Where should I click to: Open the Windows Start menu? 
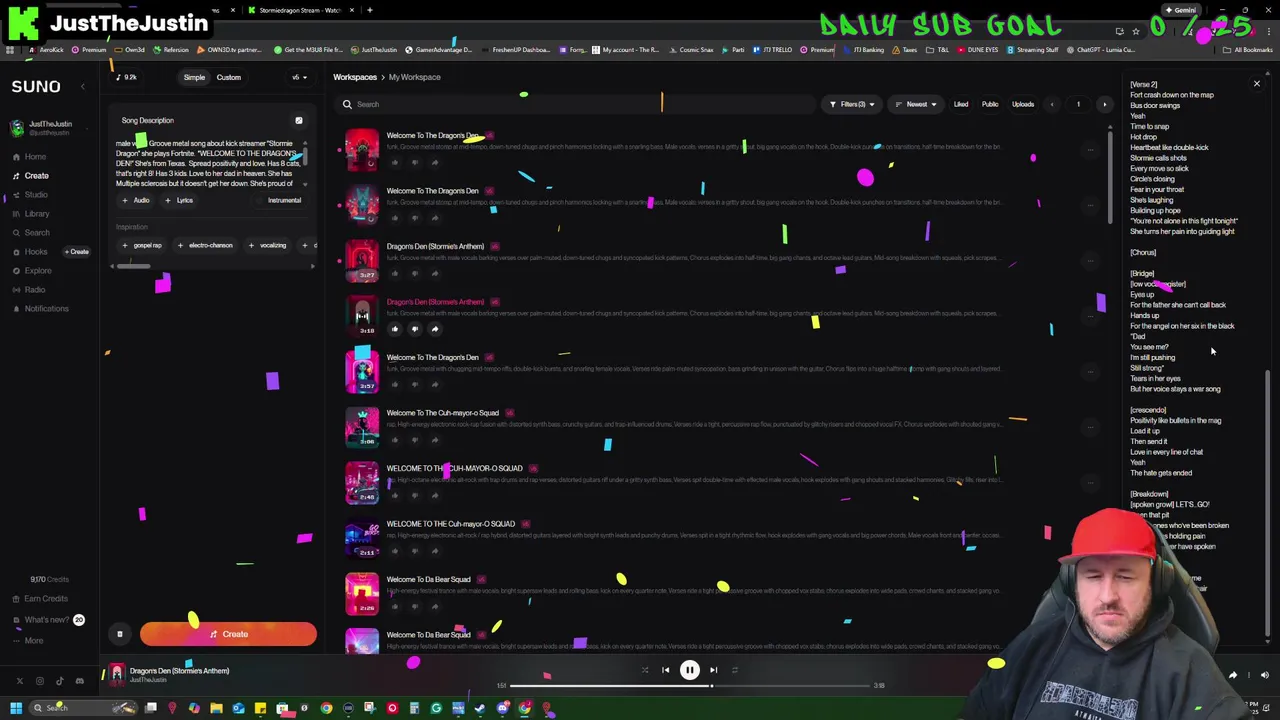coord(15,708)
